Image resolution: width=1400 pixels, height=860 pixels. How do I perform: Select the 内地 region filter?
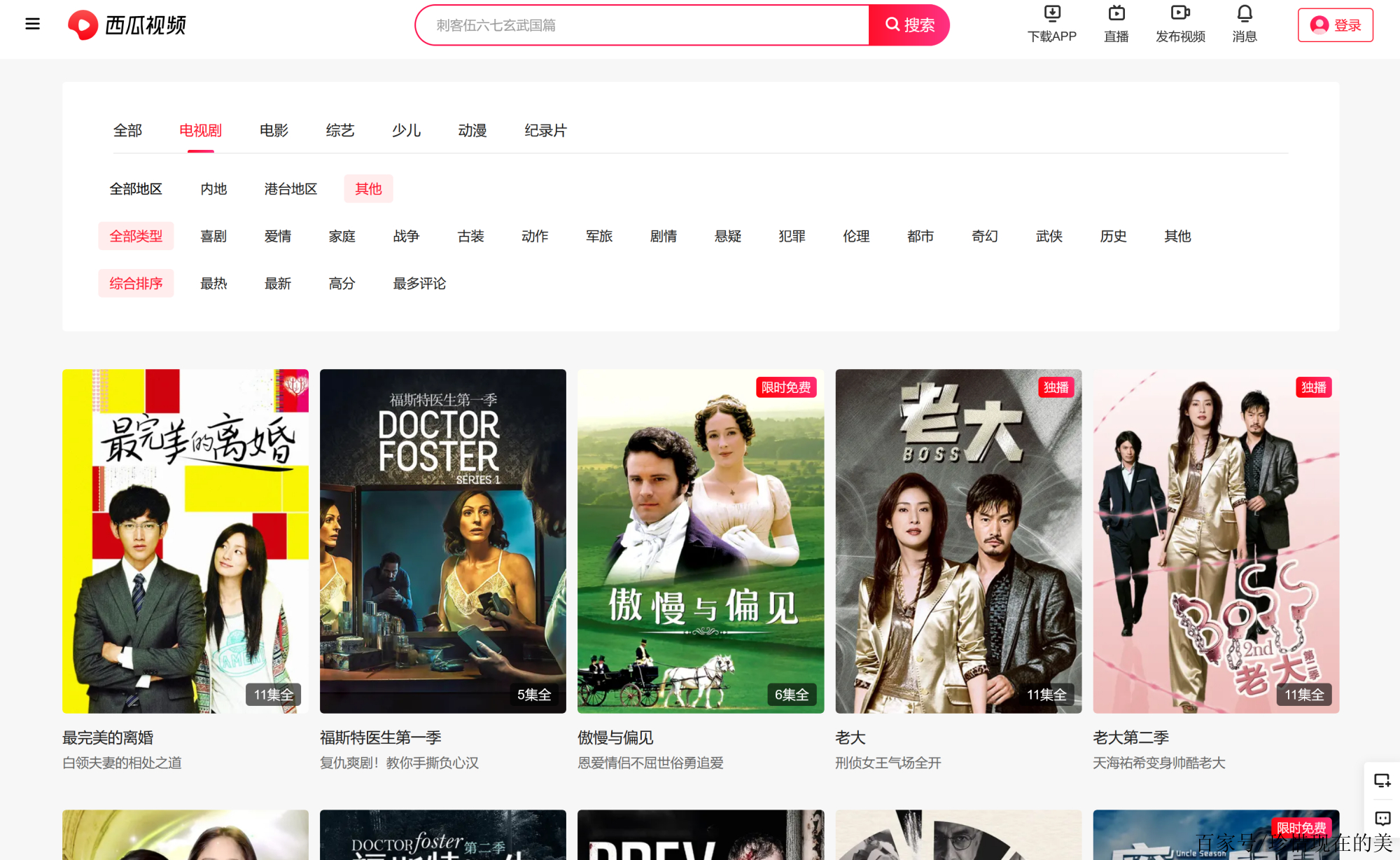pos(213,189)
